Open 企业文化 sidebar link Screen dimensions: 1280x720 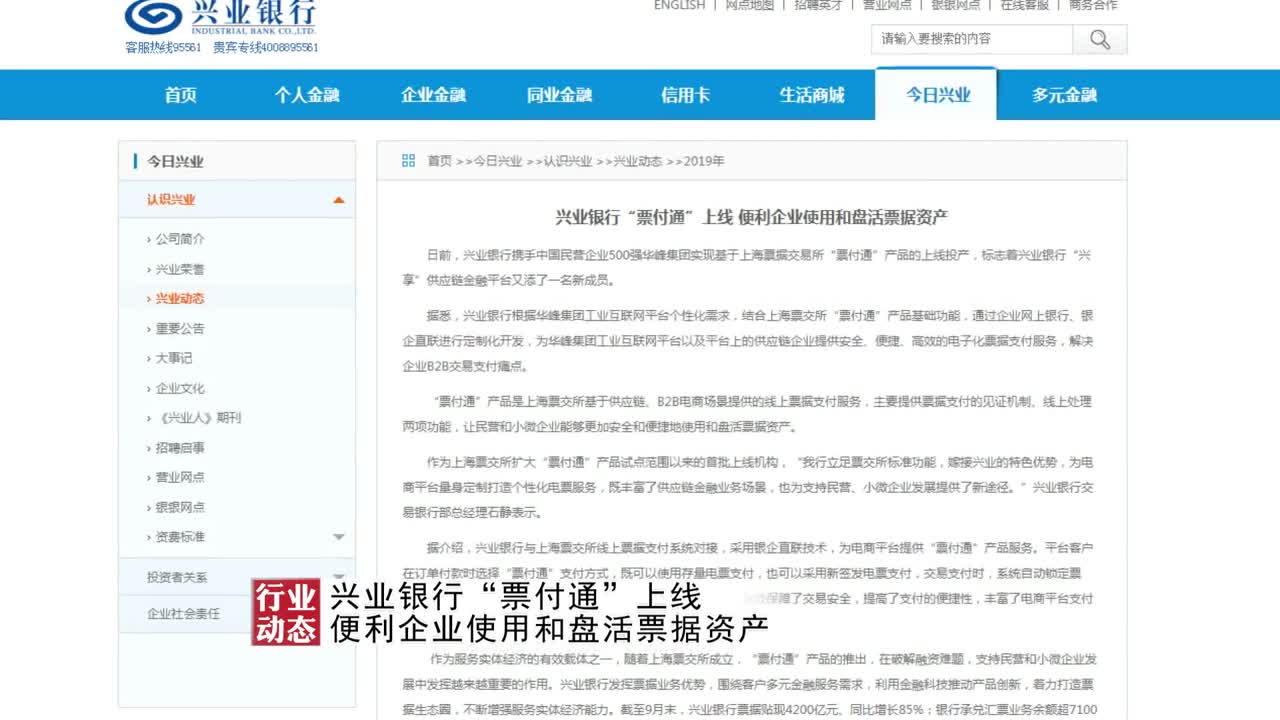pyautogui.click(x=180, y=388)
